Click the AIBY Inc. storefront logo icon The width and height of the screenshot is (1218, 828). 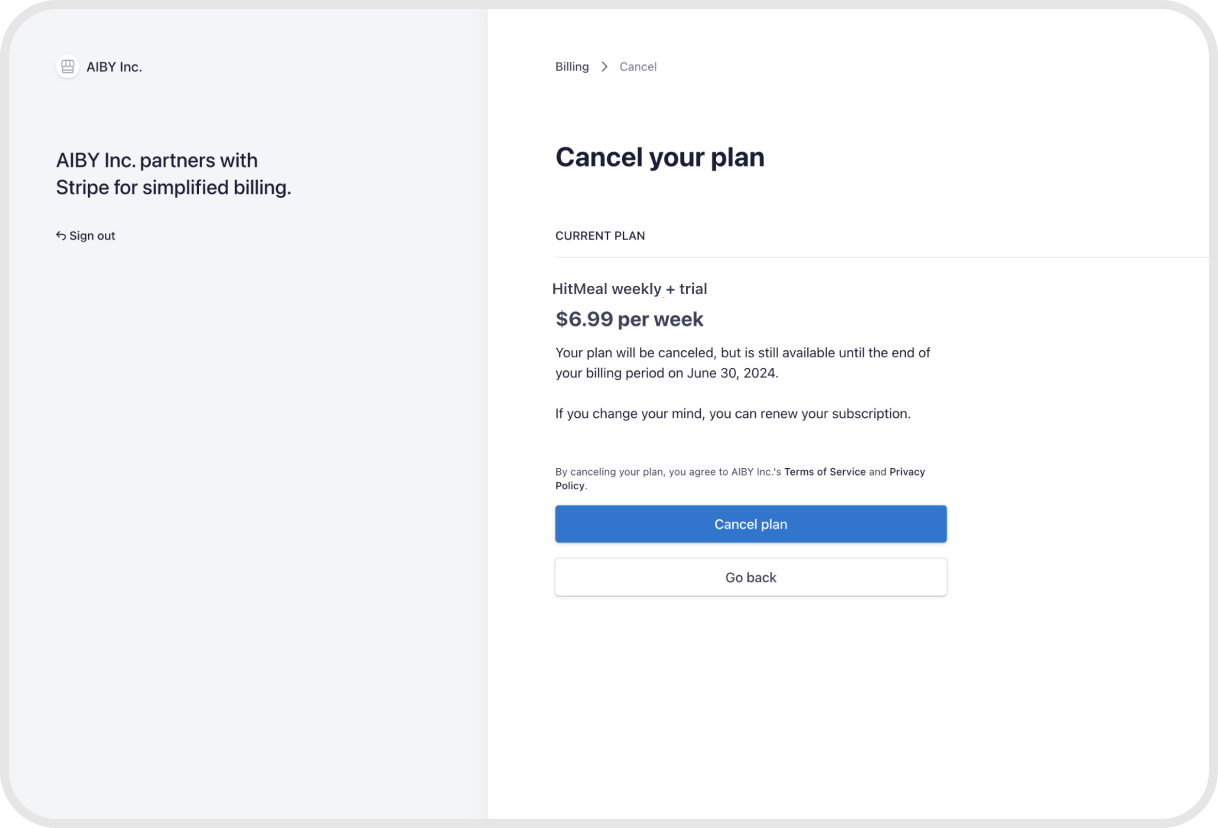68,67
